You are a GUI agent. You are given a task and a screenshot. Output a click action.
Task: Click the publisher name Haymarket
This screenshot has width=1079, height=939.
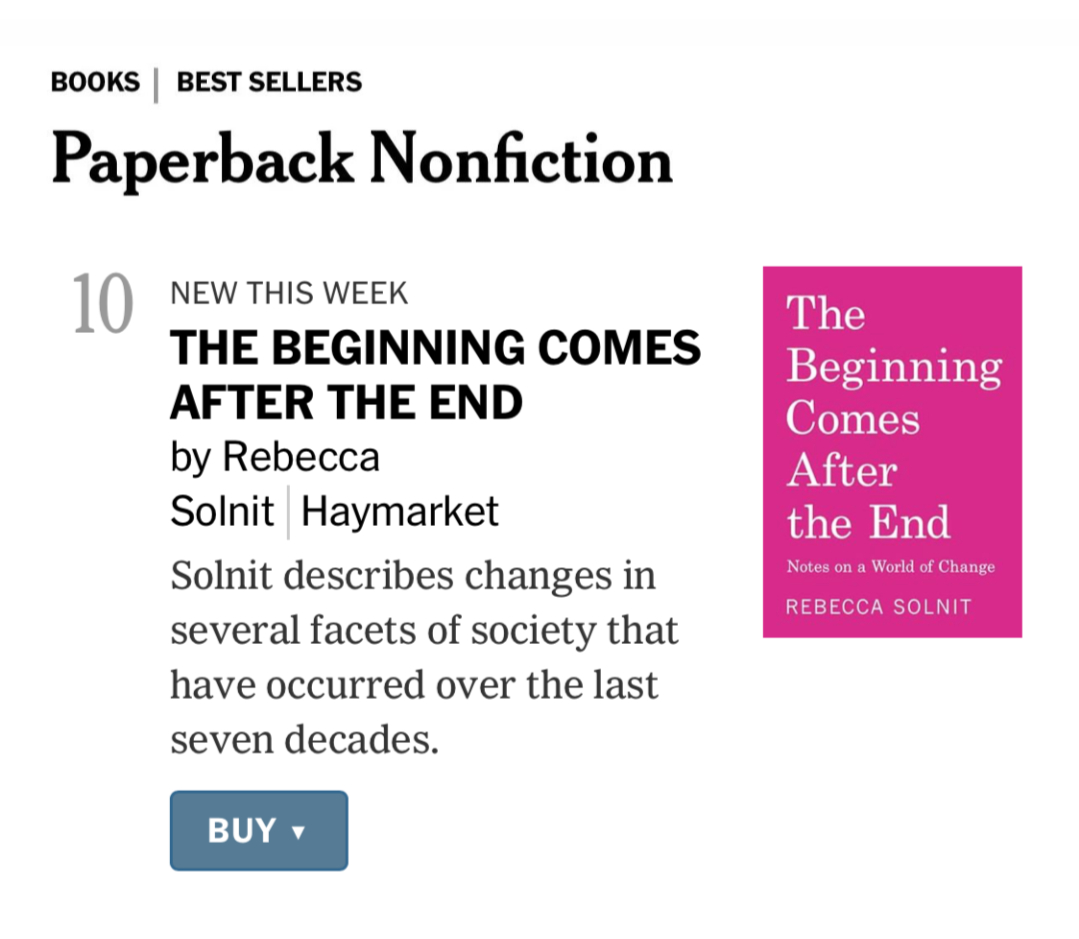pos(399,511)
